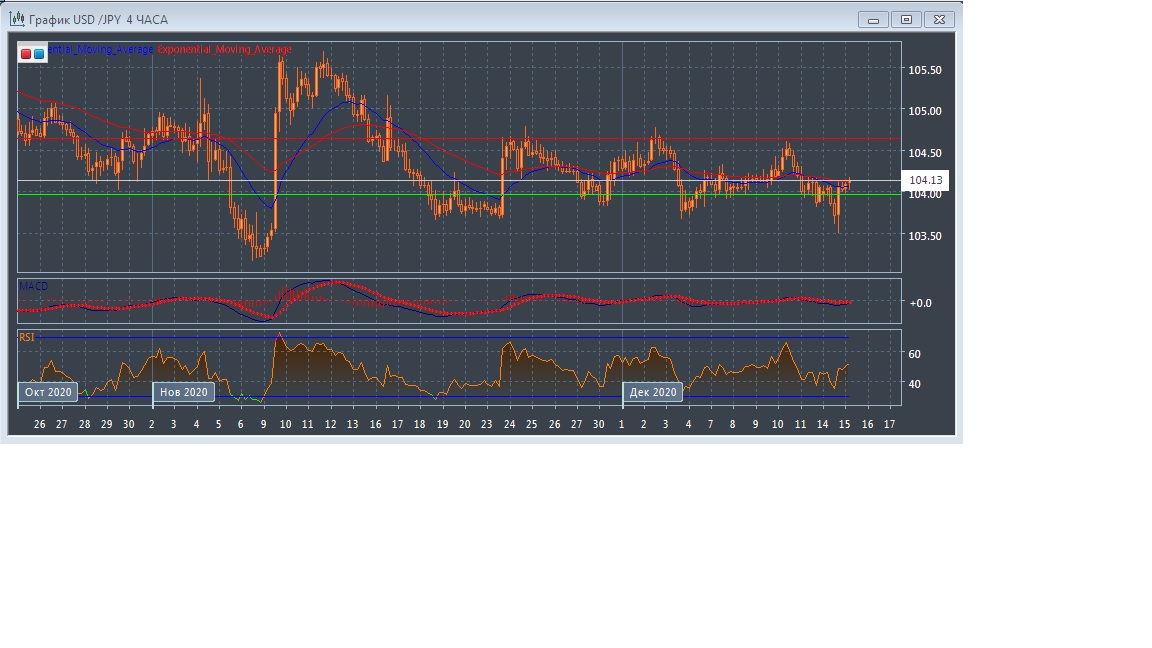
Task: Jump to the Окт 2020 month marker
Action: (48, 392)
